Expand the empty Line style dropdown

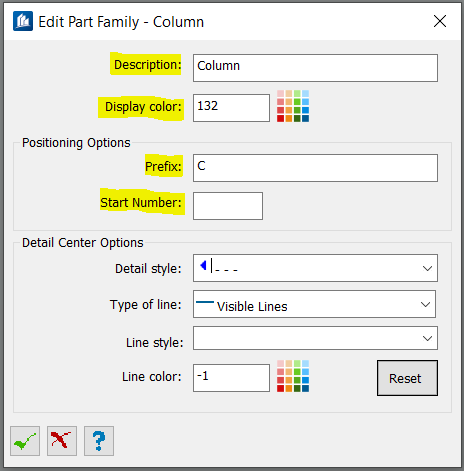(x=315, y=338)
